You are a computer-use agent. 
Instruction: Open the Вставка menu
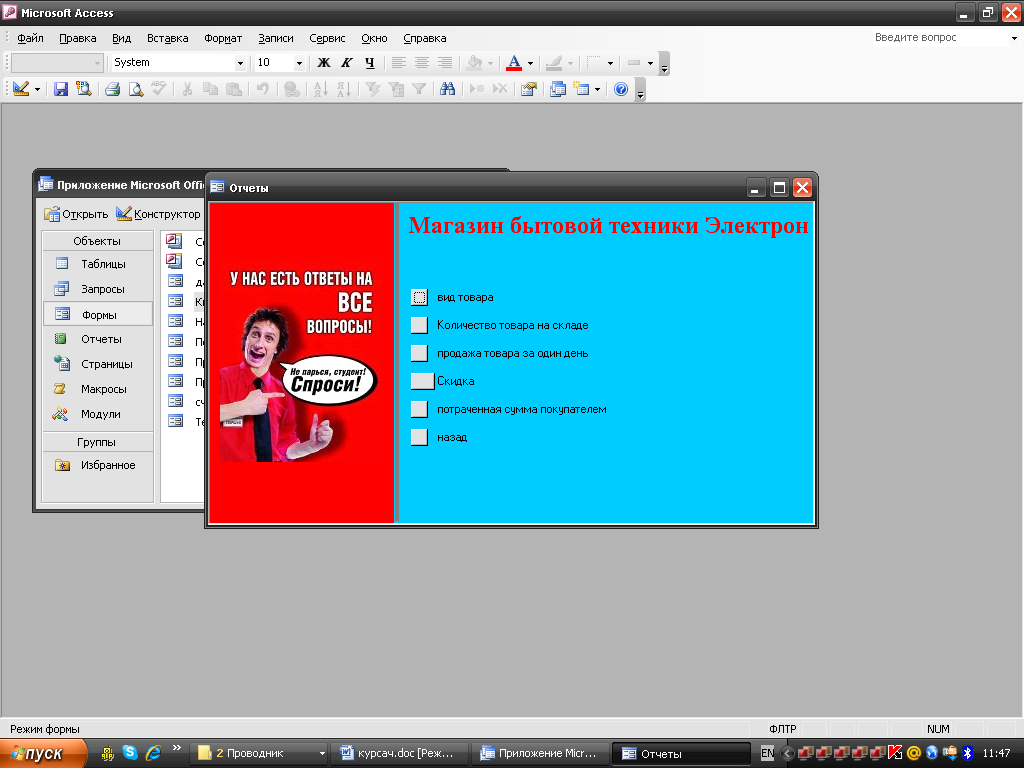pos(167,38)
